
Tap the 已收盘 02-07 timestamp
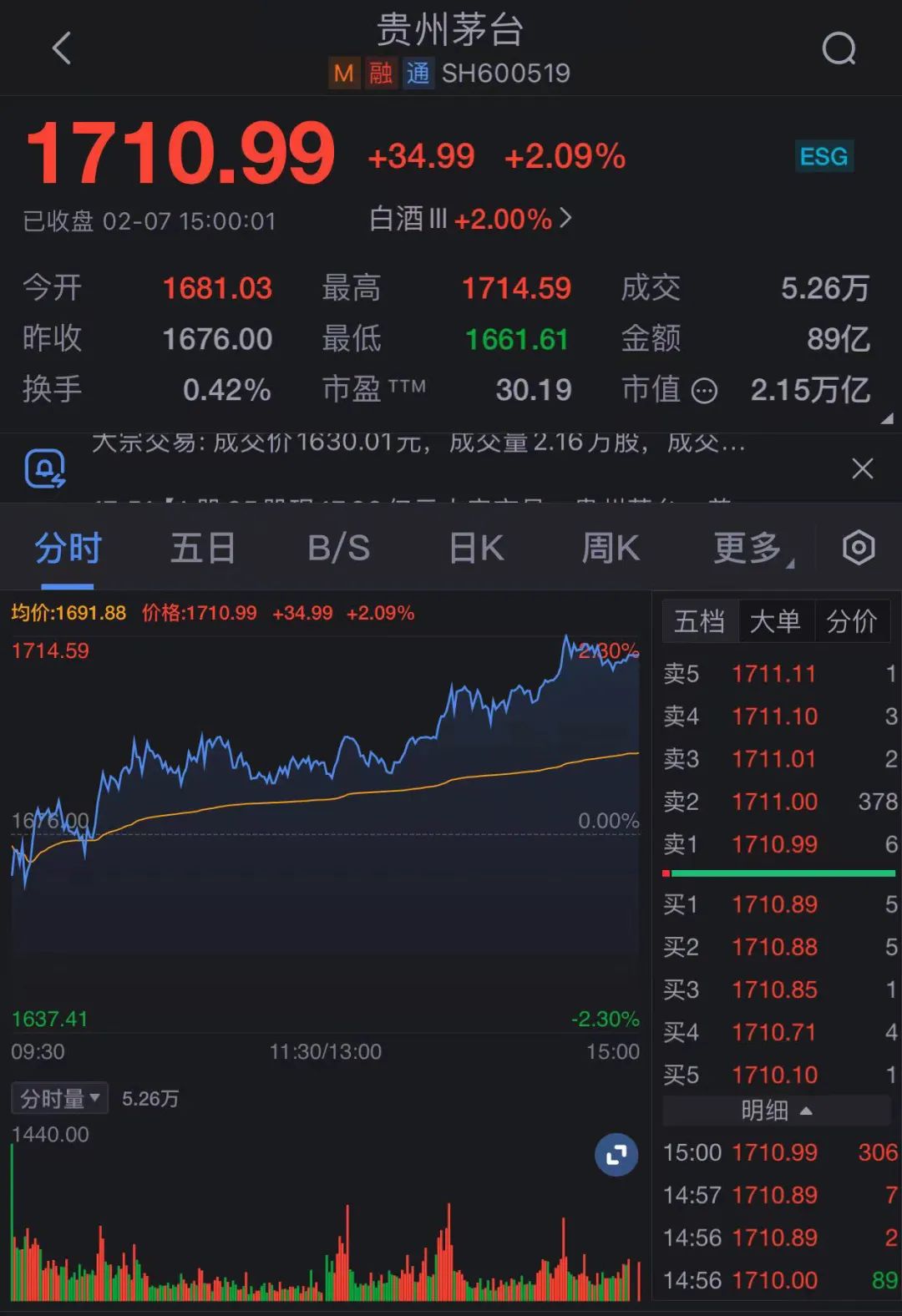[x=149, y=221]
